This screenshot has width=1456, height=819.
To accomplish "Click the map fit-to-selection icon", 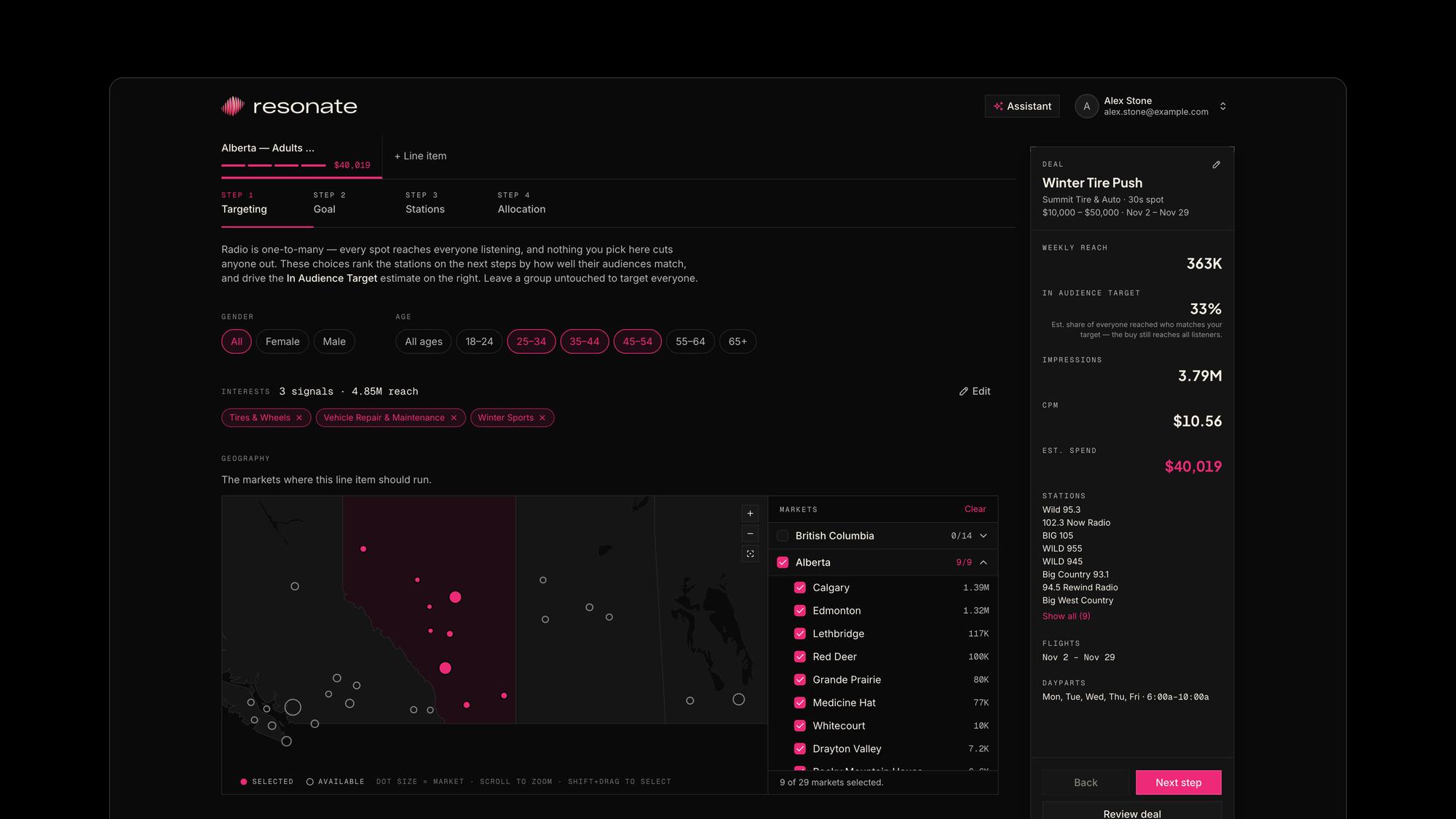I will pyautogui.click(x=750, y=554).
